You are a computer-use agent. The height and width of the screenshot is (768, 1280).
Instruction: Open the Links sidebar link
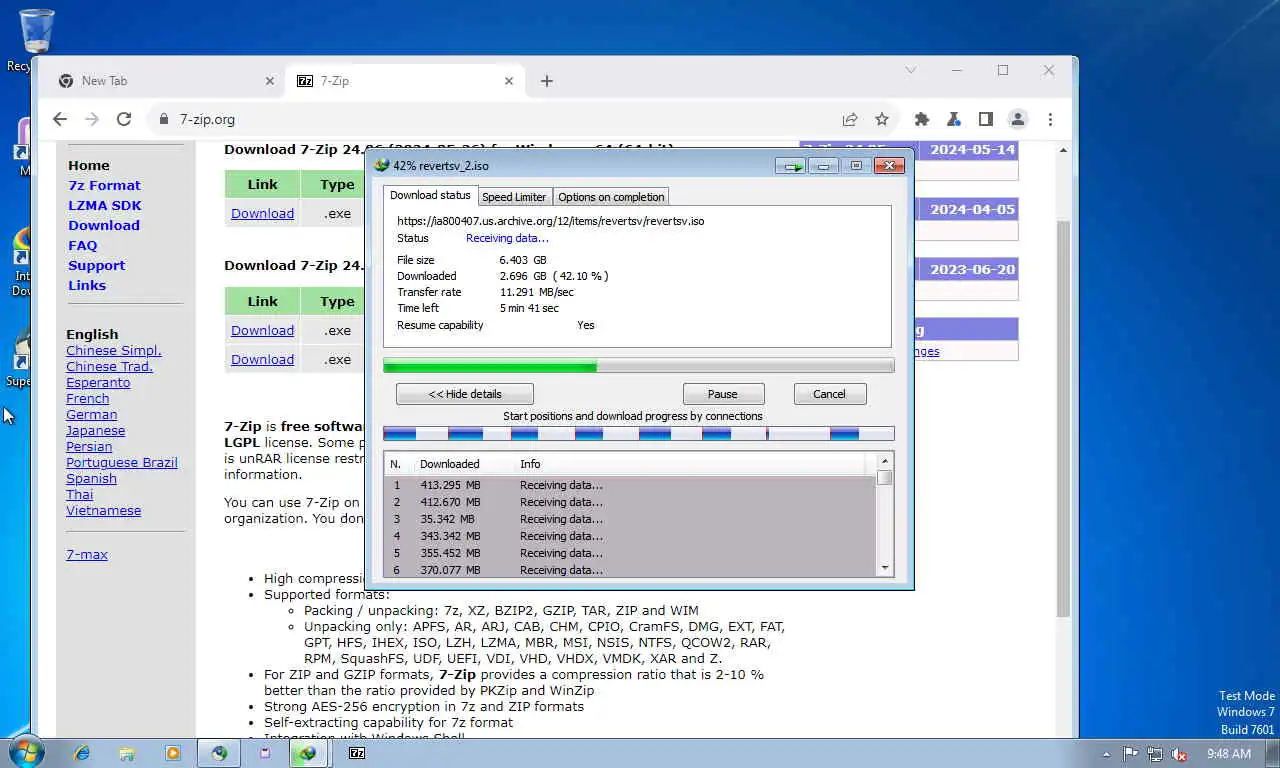pyautogui.click(x=87, y=285)
